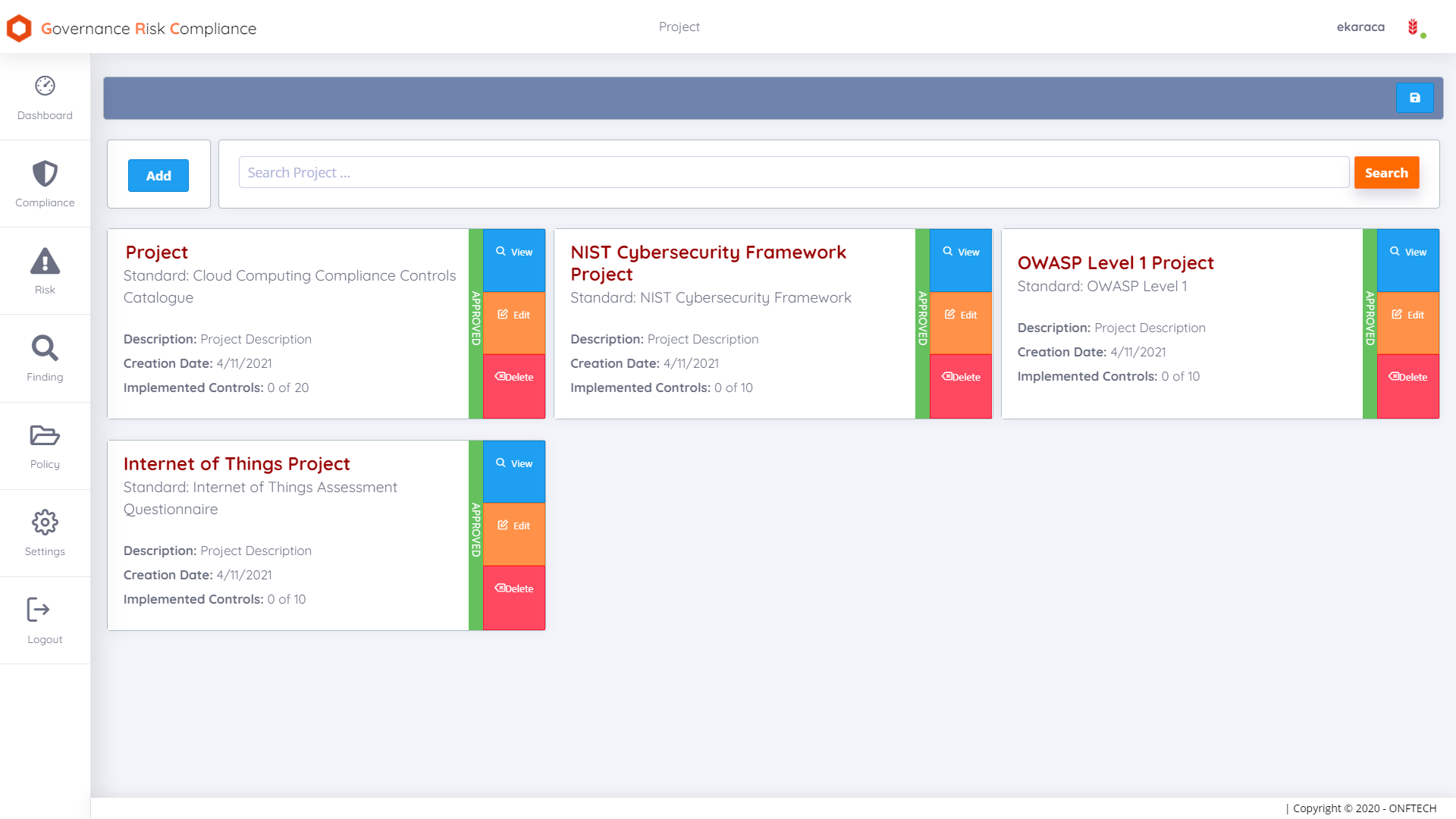The width and height of the screenshot is (1456, 819).
Task: Edit the Internet of Things Project
Action: [514, 535]
